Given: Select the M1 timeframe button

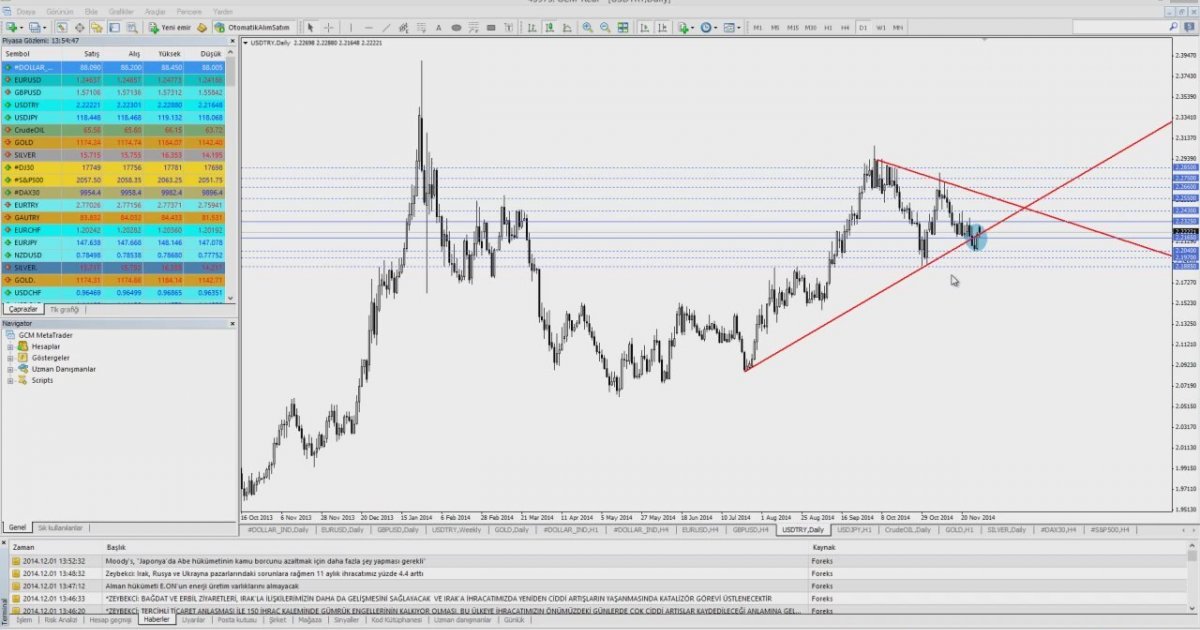Looking at the screenshot, I should [757, 28].
